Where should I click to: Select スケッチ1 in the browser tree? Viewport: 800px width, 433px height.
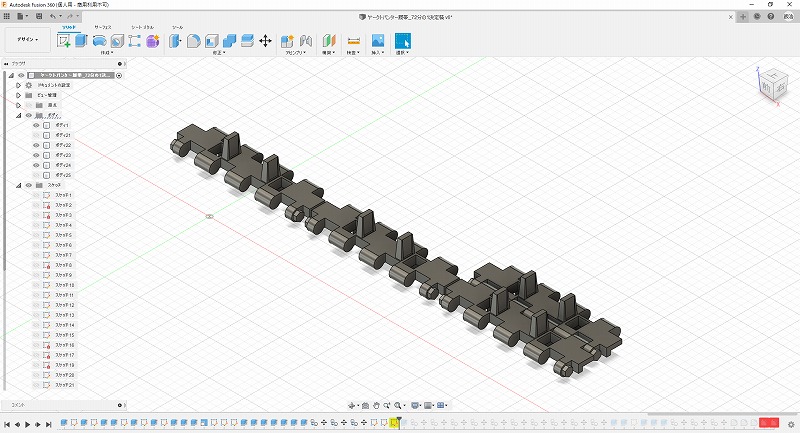[63, 195]
